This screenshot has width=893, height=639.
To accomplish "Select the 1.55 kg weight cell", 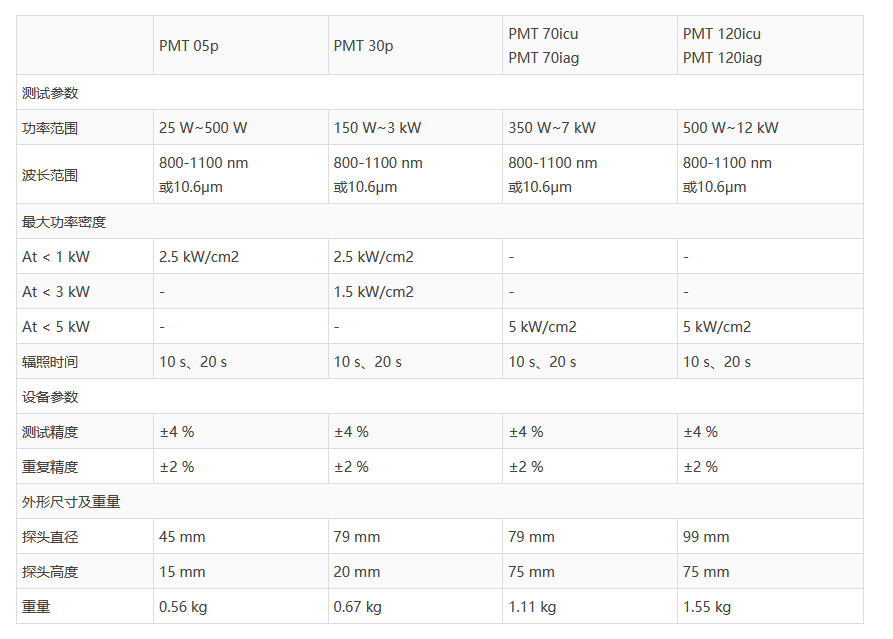I will (x=707, y=607).
